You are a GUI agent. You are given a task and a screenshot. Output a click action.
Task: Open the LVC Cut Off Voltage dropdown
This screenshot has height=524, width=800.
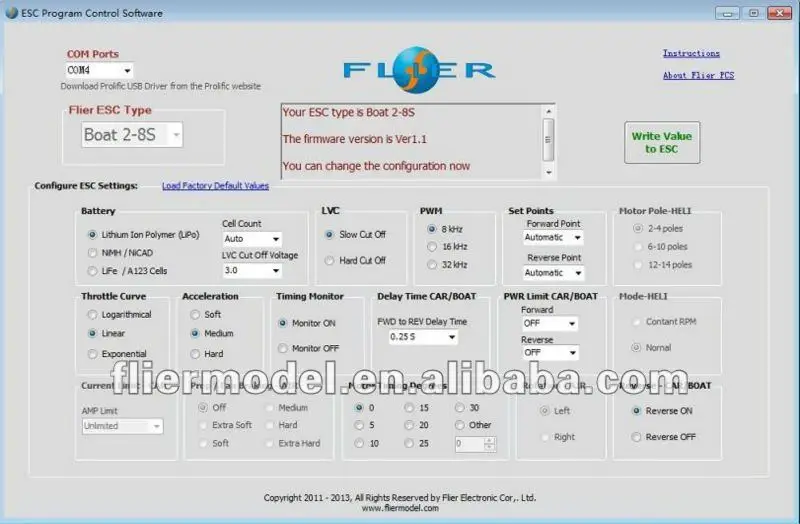(252, 270)
